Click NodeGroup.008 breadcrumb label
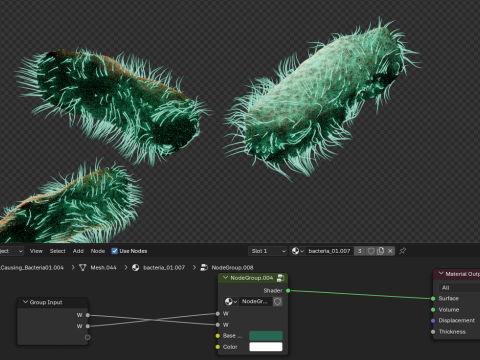 [232, 268]
